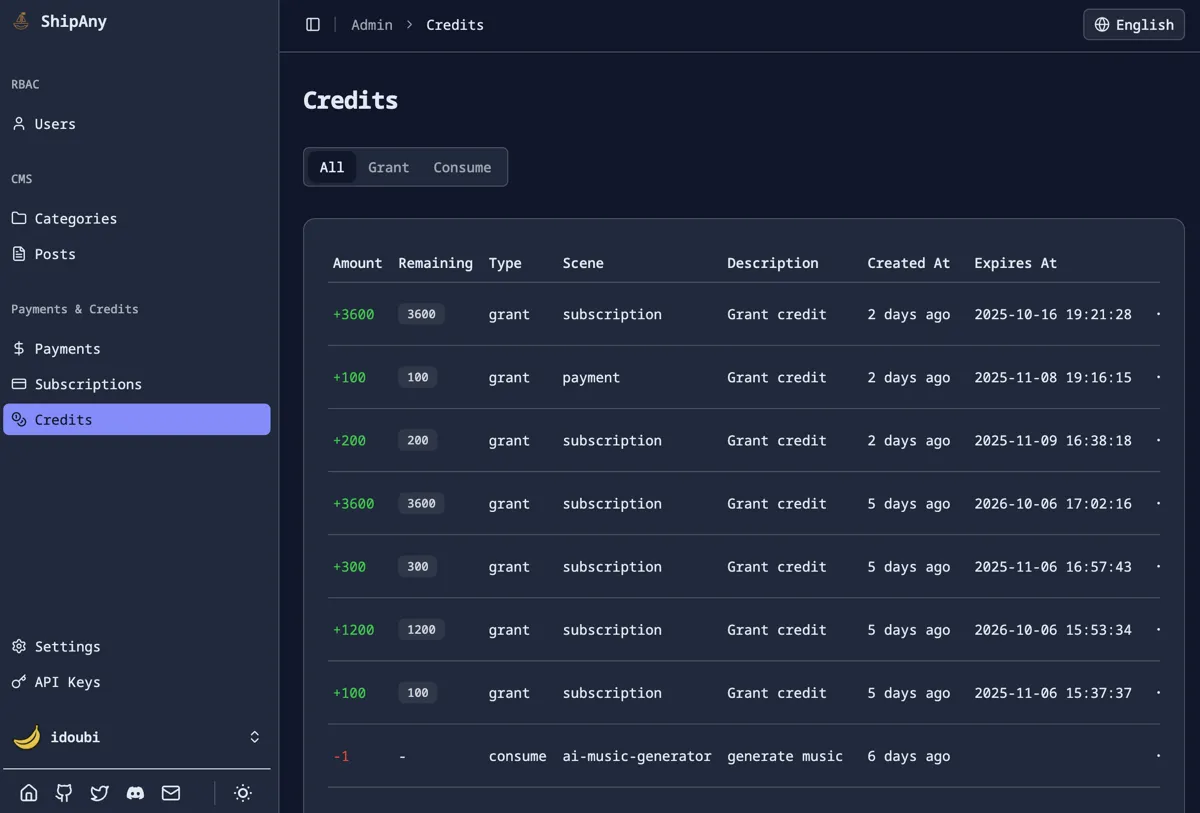
Task: Click the Admin breadcrumb link
Action: pyautogui.click(x=372, y=25)
